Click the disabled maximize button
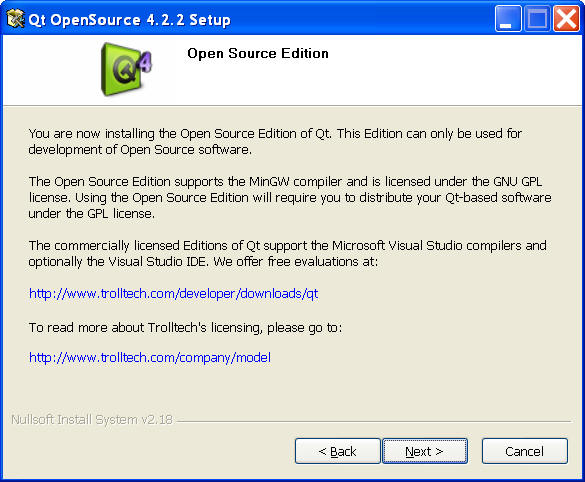585x482 pixels. [537, 19]
